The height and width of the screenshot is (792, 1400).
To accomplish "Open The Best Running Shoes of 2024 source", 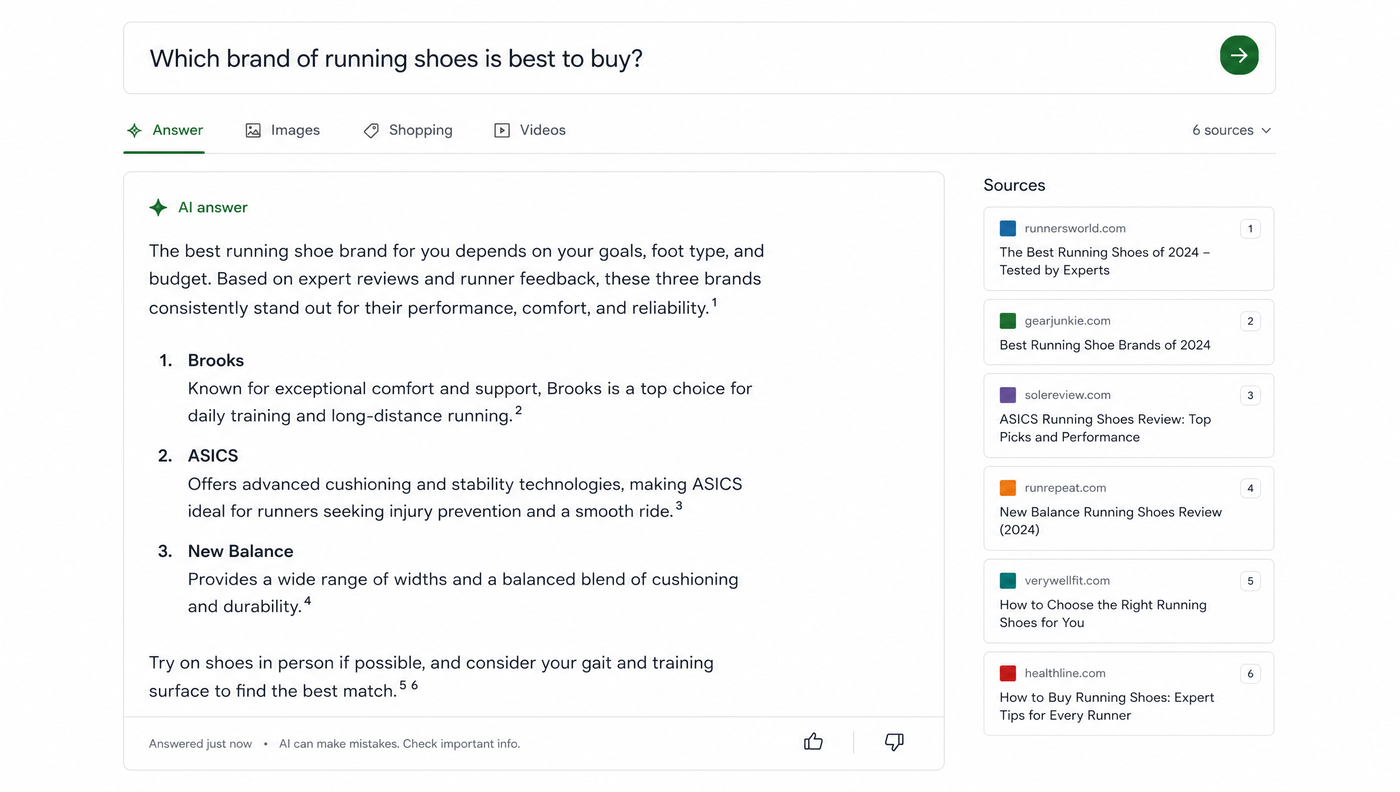I will coord(1128,249).
